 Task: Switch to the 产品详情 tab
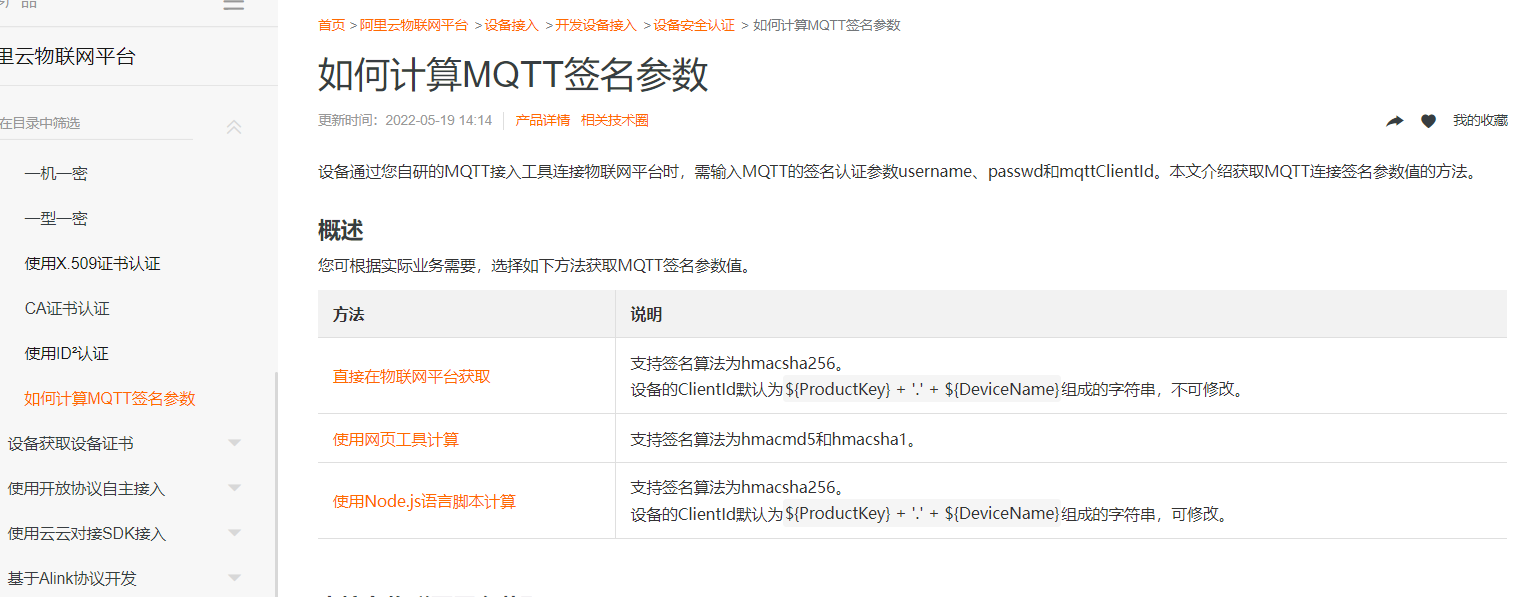[x=541, y=120]
